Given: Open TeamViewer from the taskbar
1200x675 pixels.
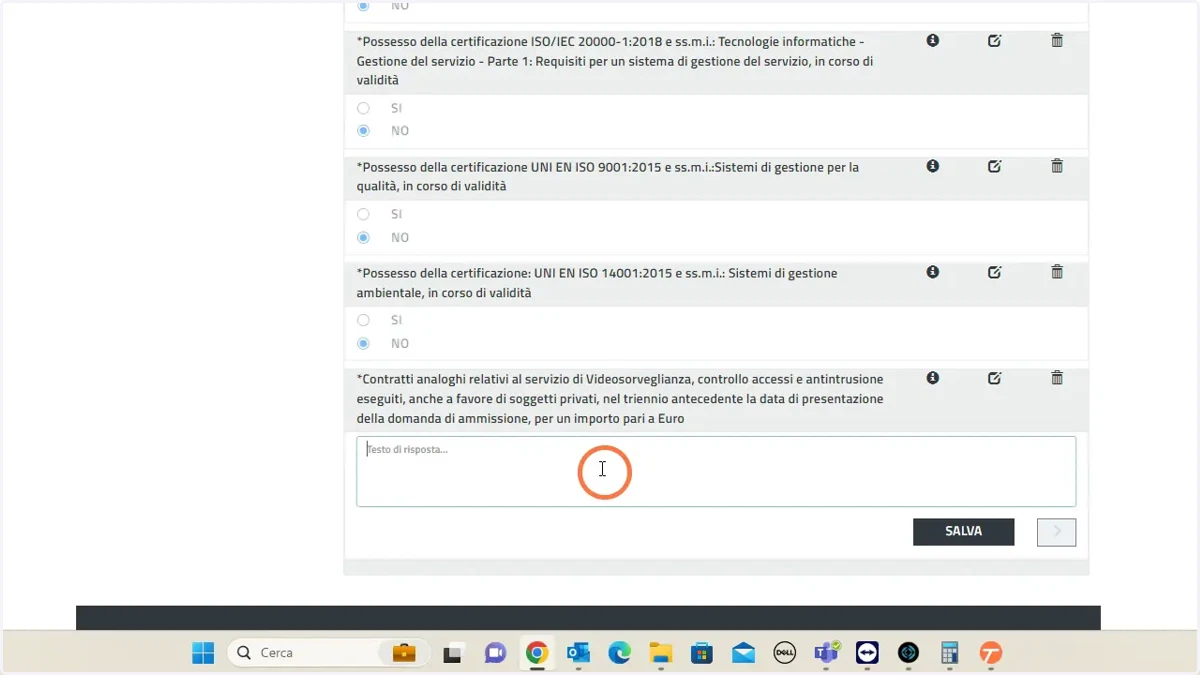Looking at the screenshot, I should [x=867, y=653].
